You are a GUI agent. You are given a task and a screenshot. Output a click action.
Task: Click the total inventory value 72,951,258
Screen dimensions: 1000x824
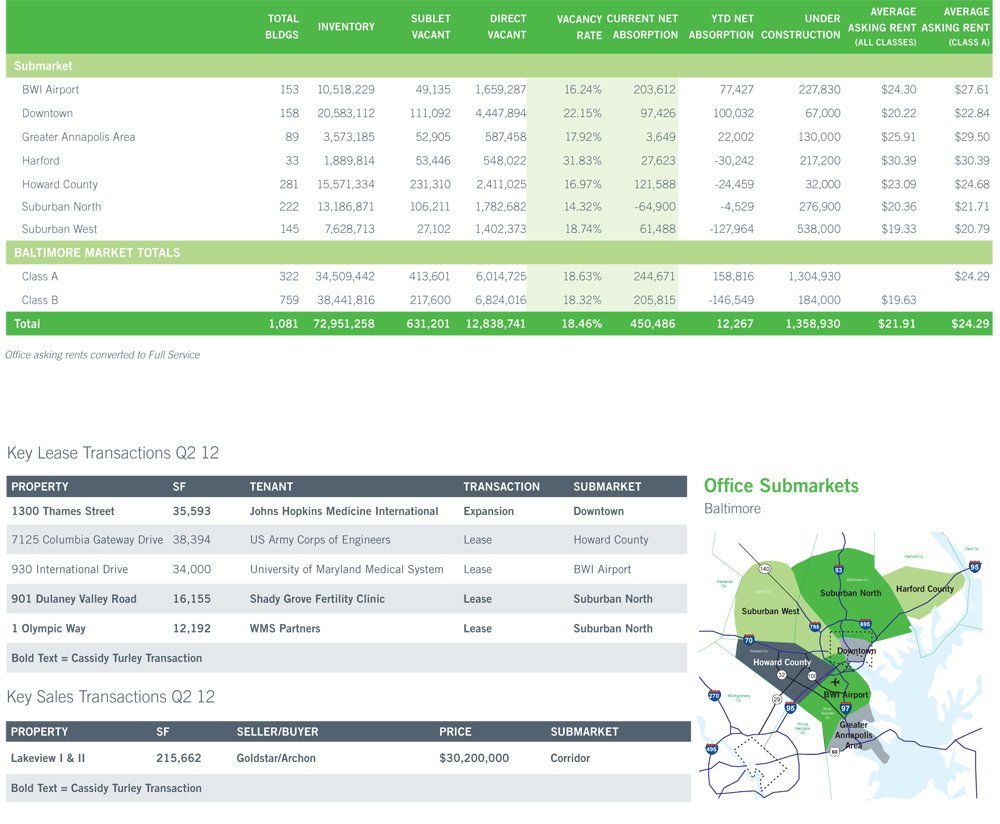[344, 324]
